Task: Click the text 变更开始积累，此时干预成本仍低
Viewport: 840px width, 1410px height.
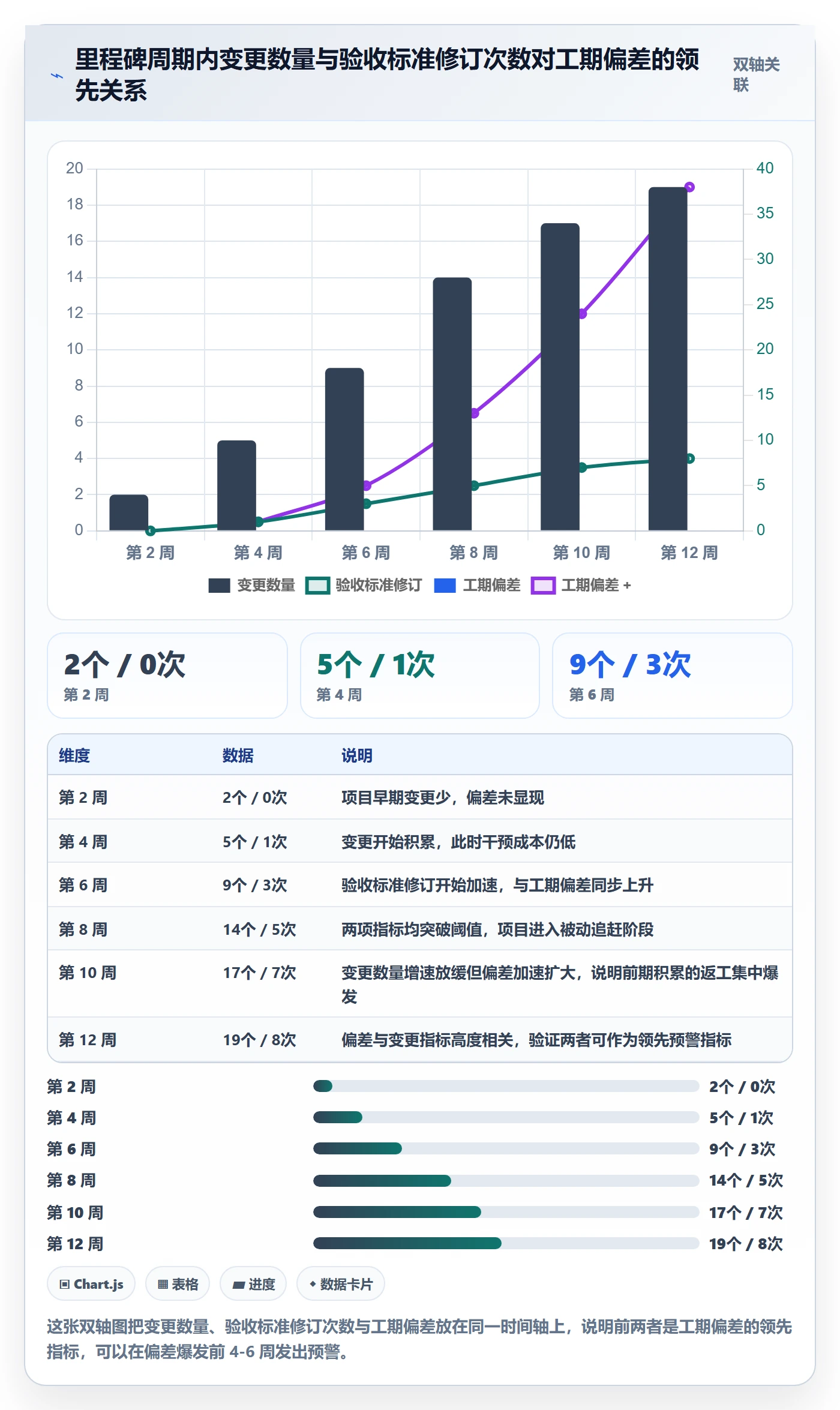Action: [458, 842]
